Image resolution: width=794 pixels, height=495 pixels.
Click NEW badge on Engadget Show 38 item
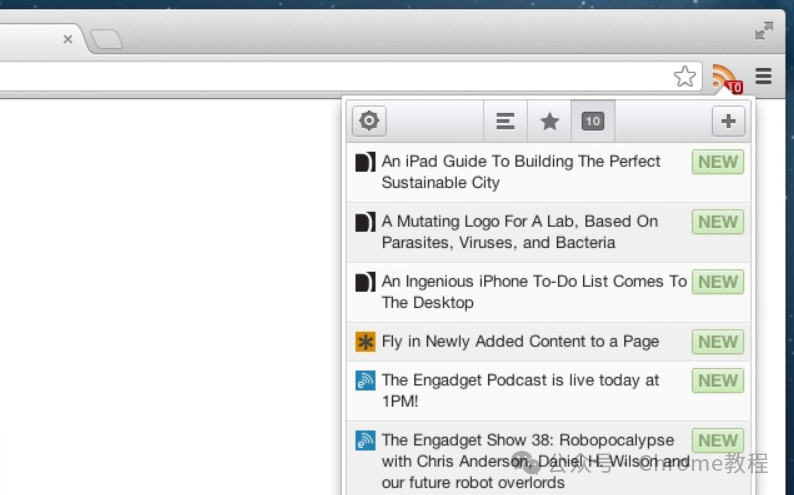pos(718,440)
